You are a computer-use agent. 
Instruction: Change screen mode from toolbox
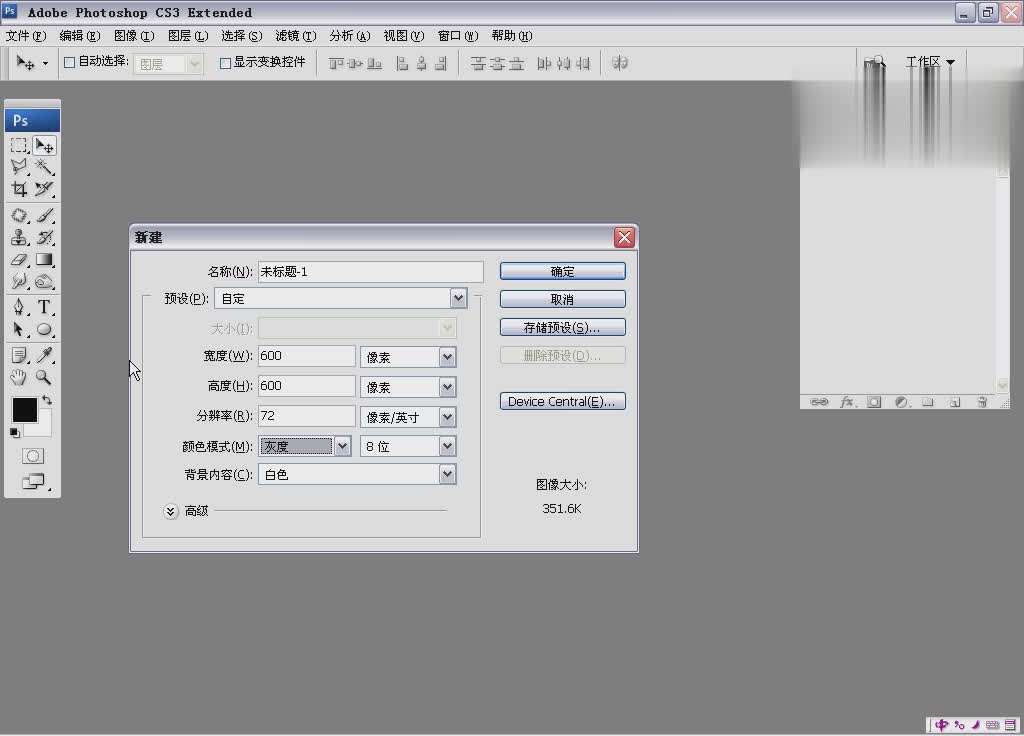click(x=33, y=482)
